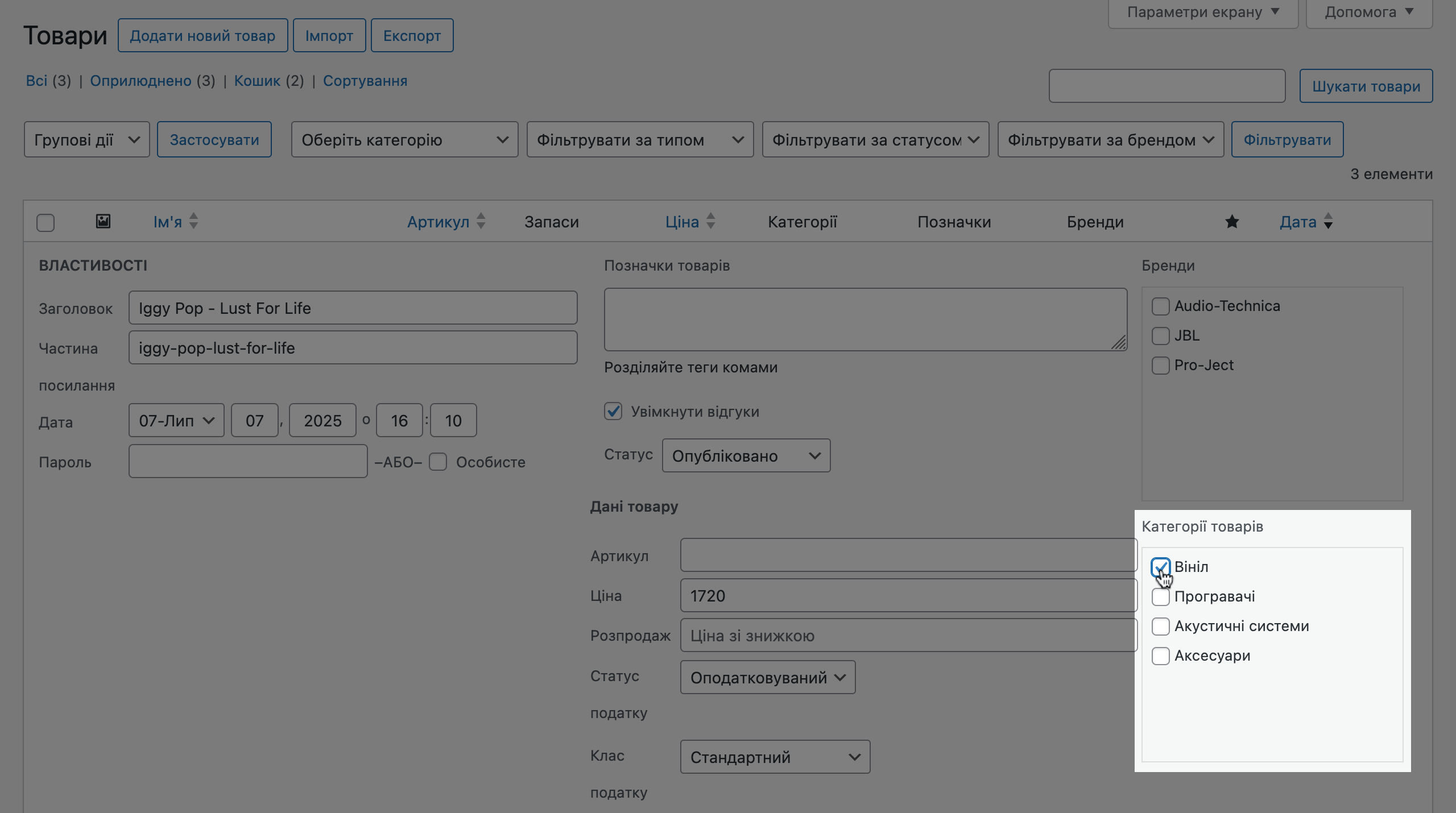Click sort arrows next to Ім'я
The width and height of the screenshot is (1456, 813).
193,221
